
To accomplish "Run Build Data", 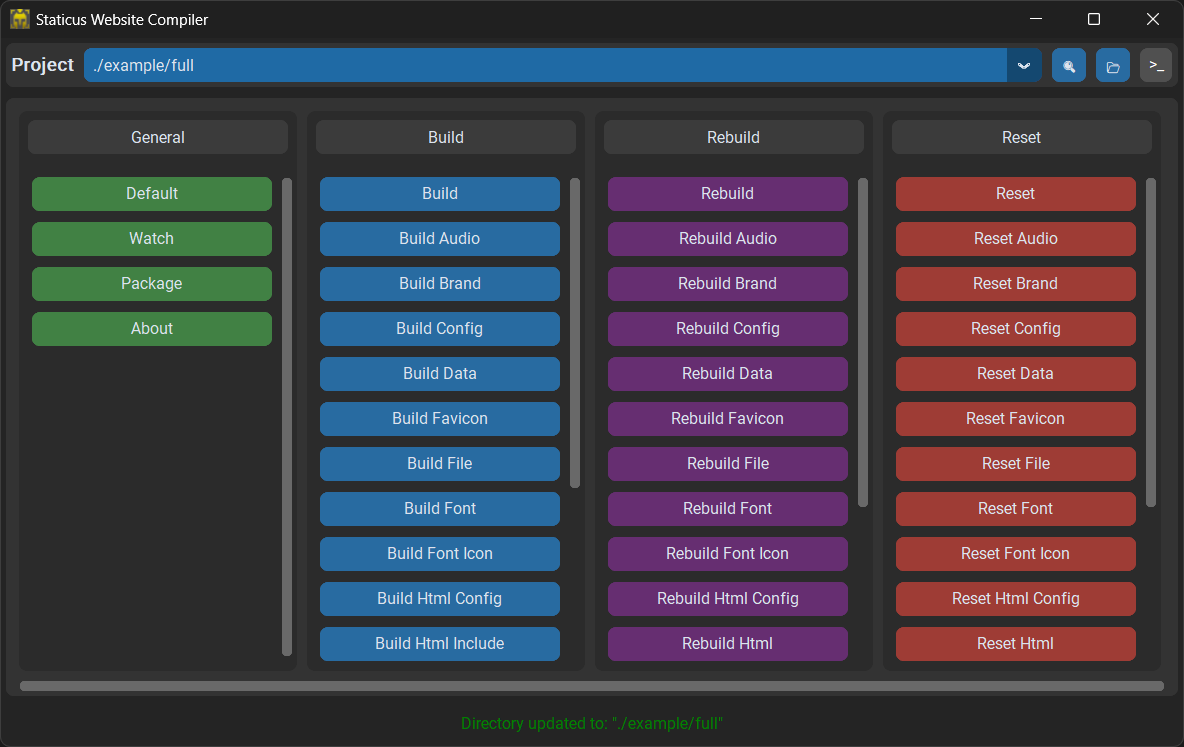I will click(439, 374).
